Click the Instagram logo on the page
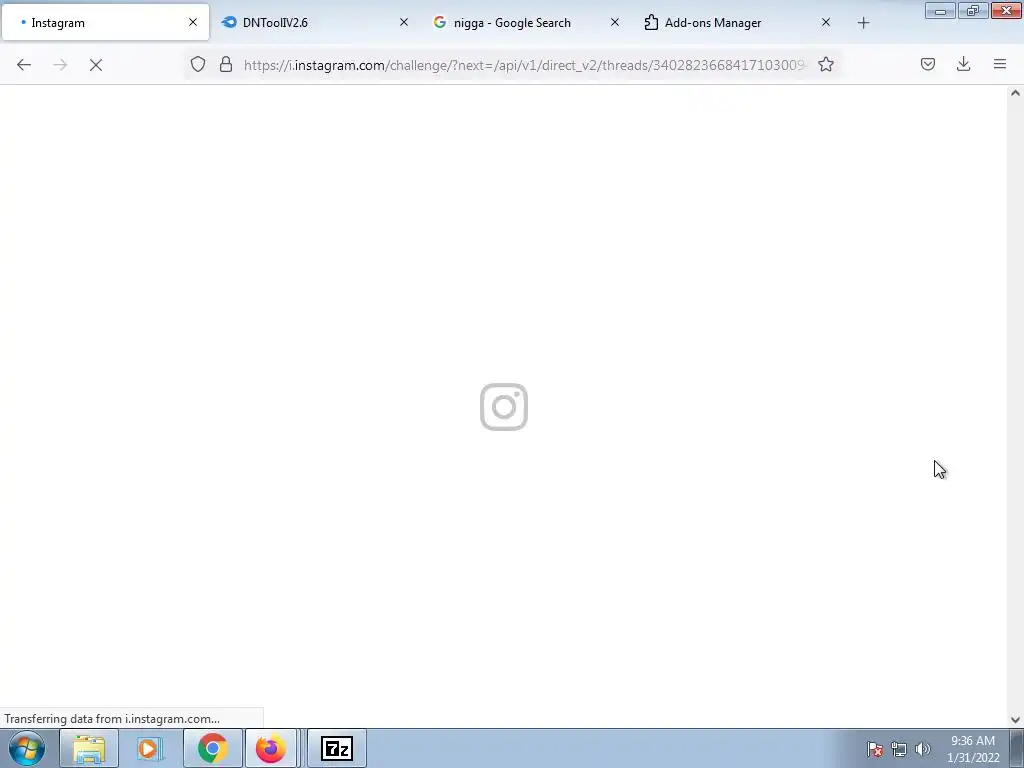This screenshot has height=768, width=1024. [x=504, y=407]
